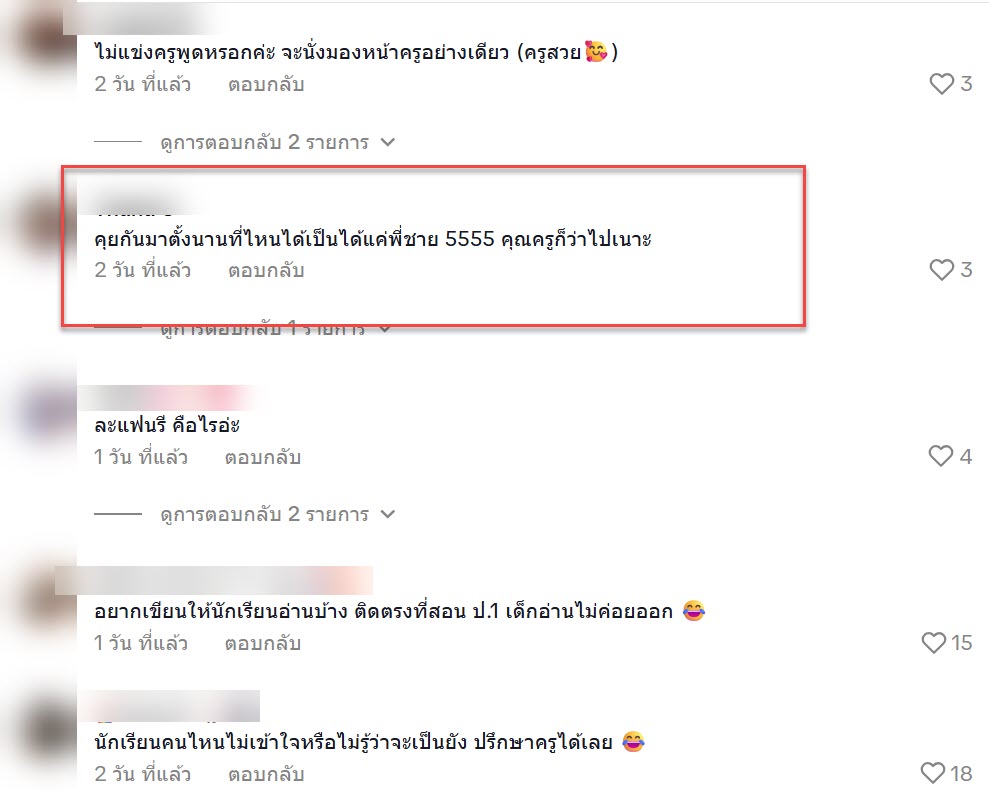This screenshot has height=804, width=989.
Task: Like the comment with 18 likes about ปรึกษาครู
Action: click(x=933, y=773)
